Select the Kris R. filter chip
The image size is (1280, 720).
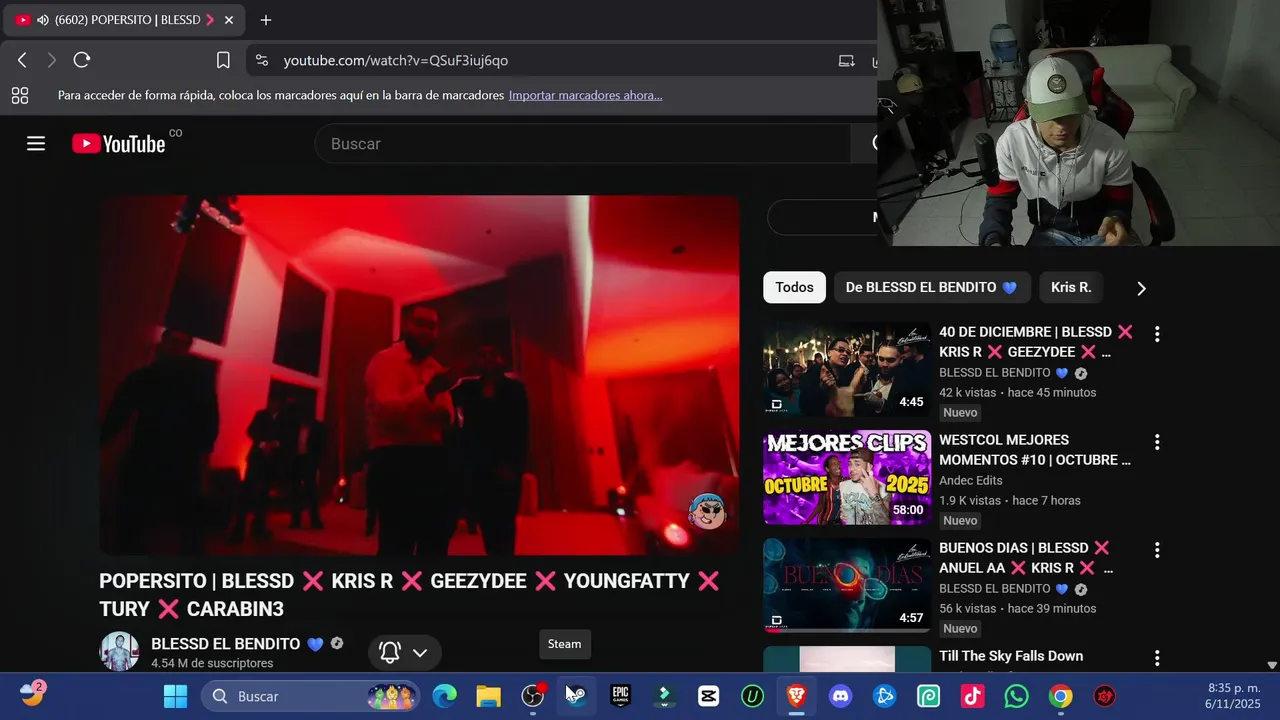pyautogui.click(x=1071, y=287)
